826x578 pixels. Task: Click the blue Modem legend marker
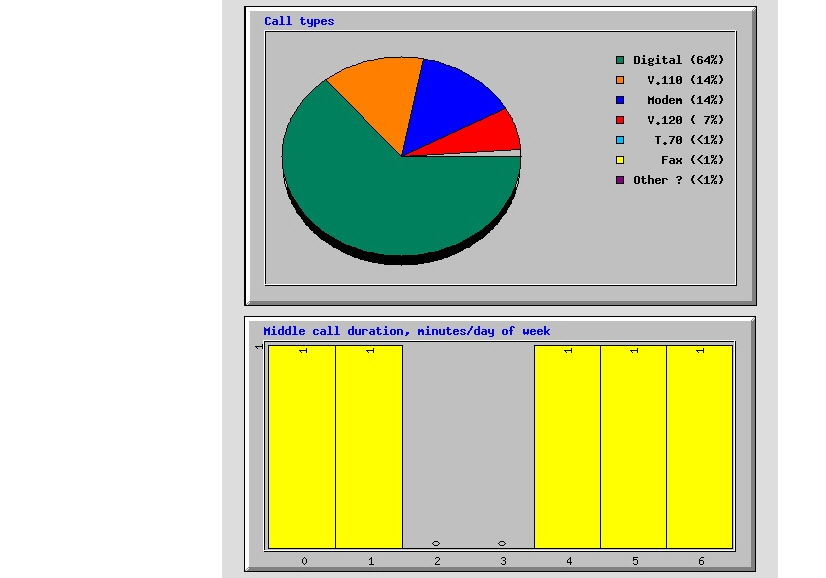click(x=622, y=100)
